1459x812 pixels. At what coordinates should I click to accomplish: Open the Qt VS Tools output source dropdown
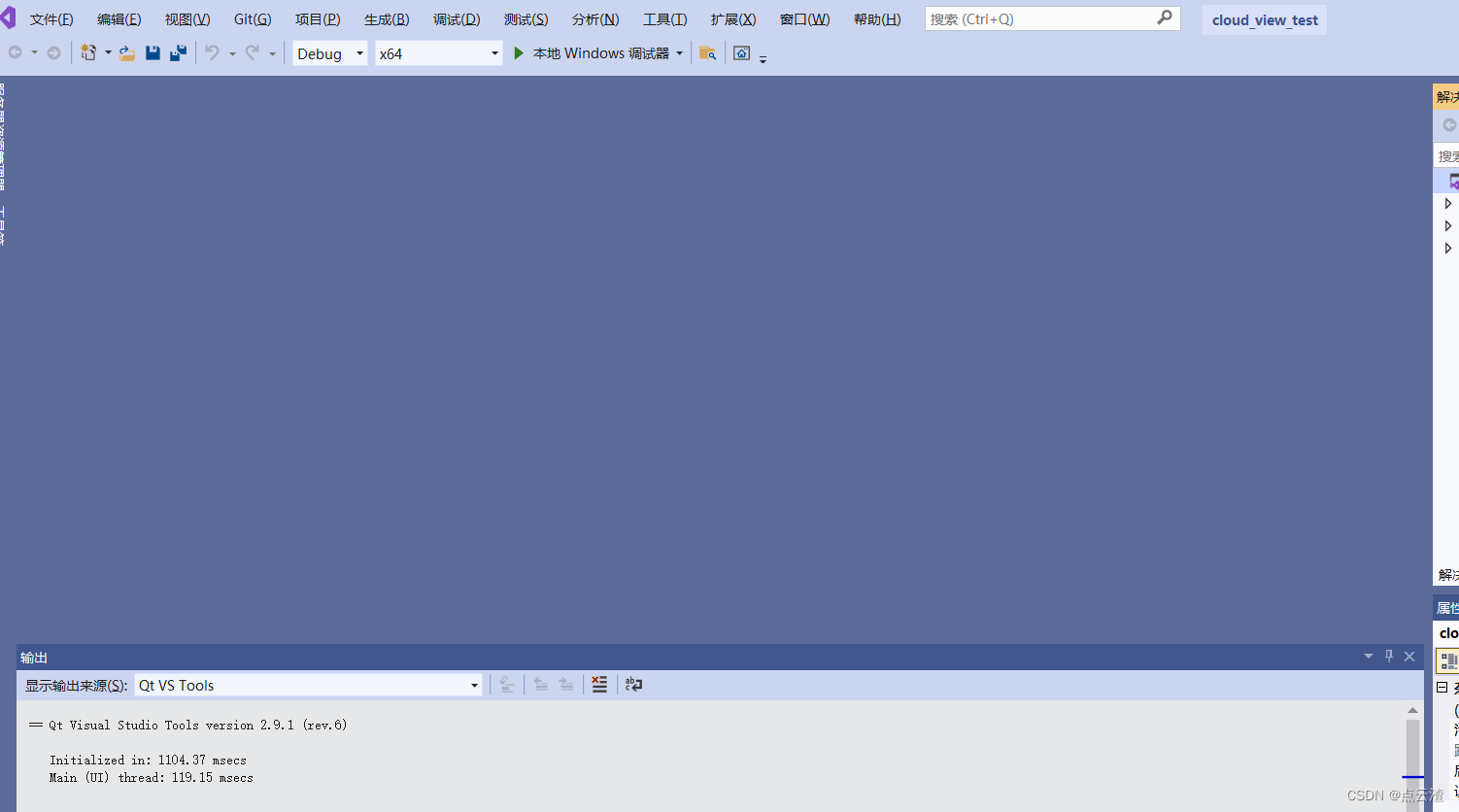tap(309, 685)
